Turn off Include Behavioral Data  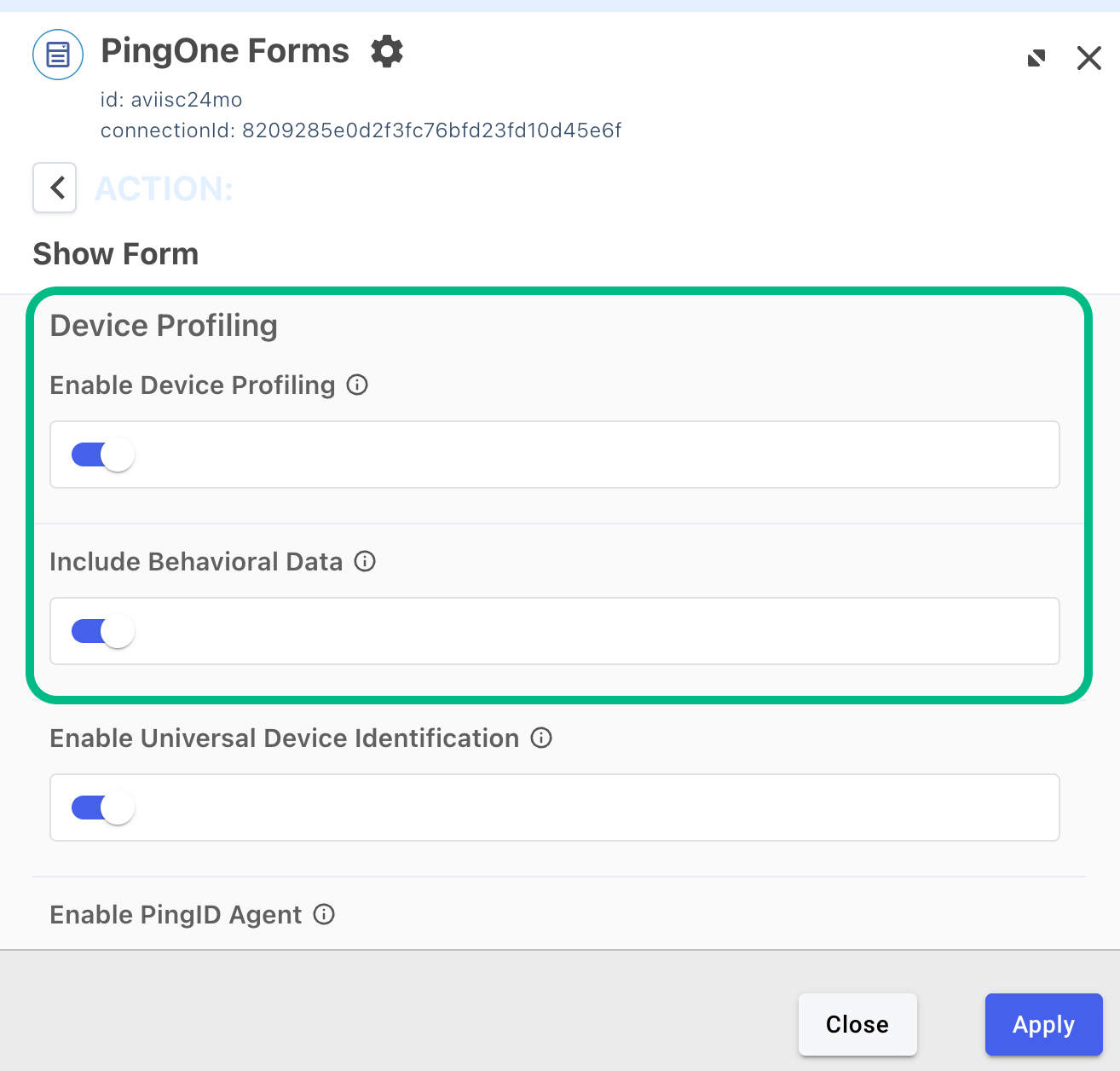[x=100, y=631]
